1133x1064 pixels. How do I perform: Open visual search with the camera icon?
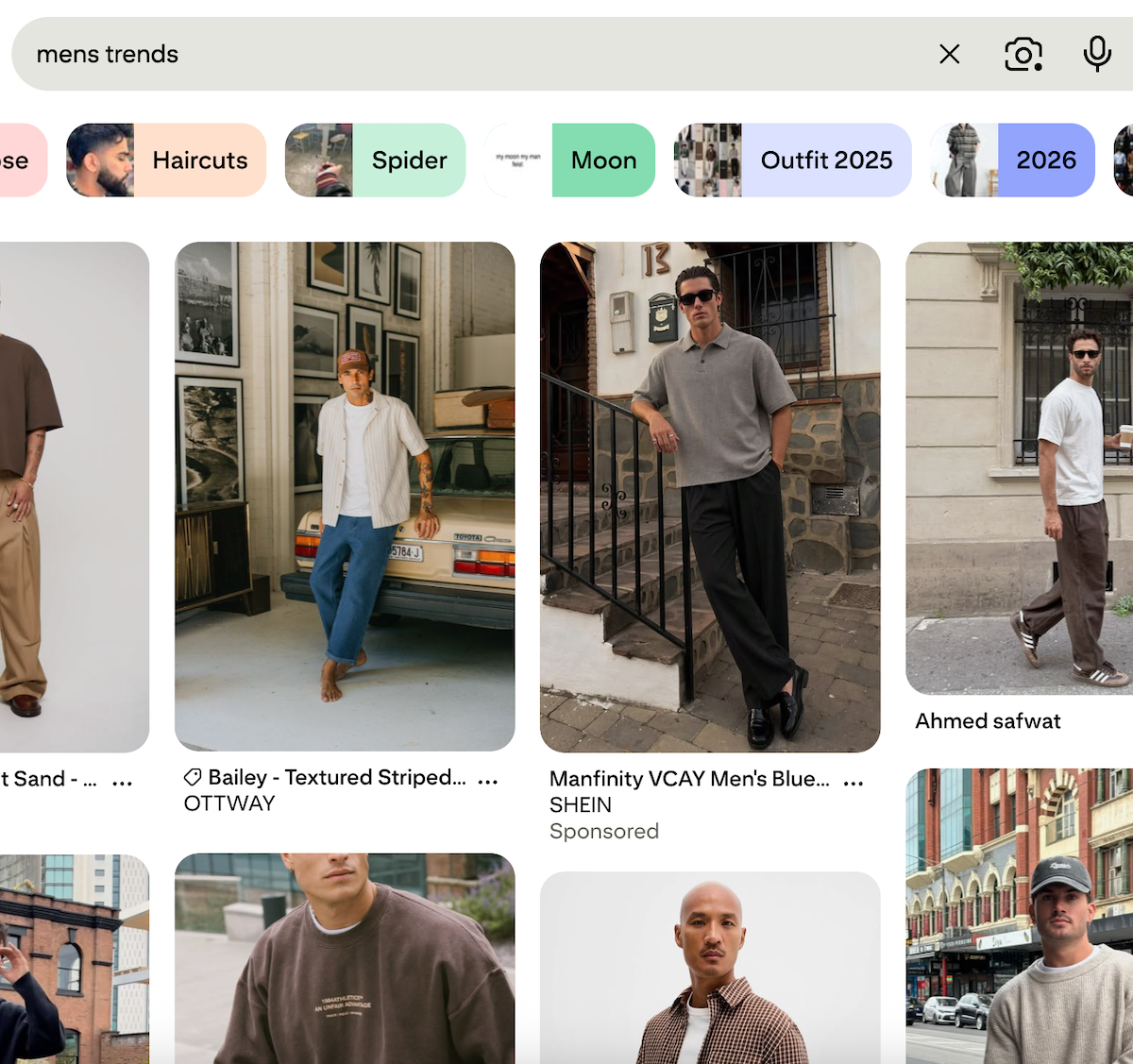tap(1023, 54)
